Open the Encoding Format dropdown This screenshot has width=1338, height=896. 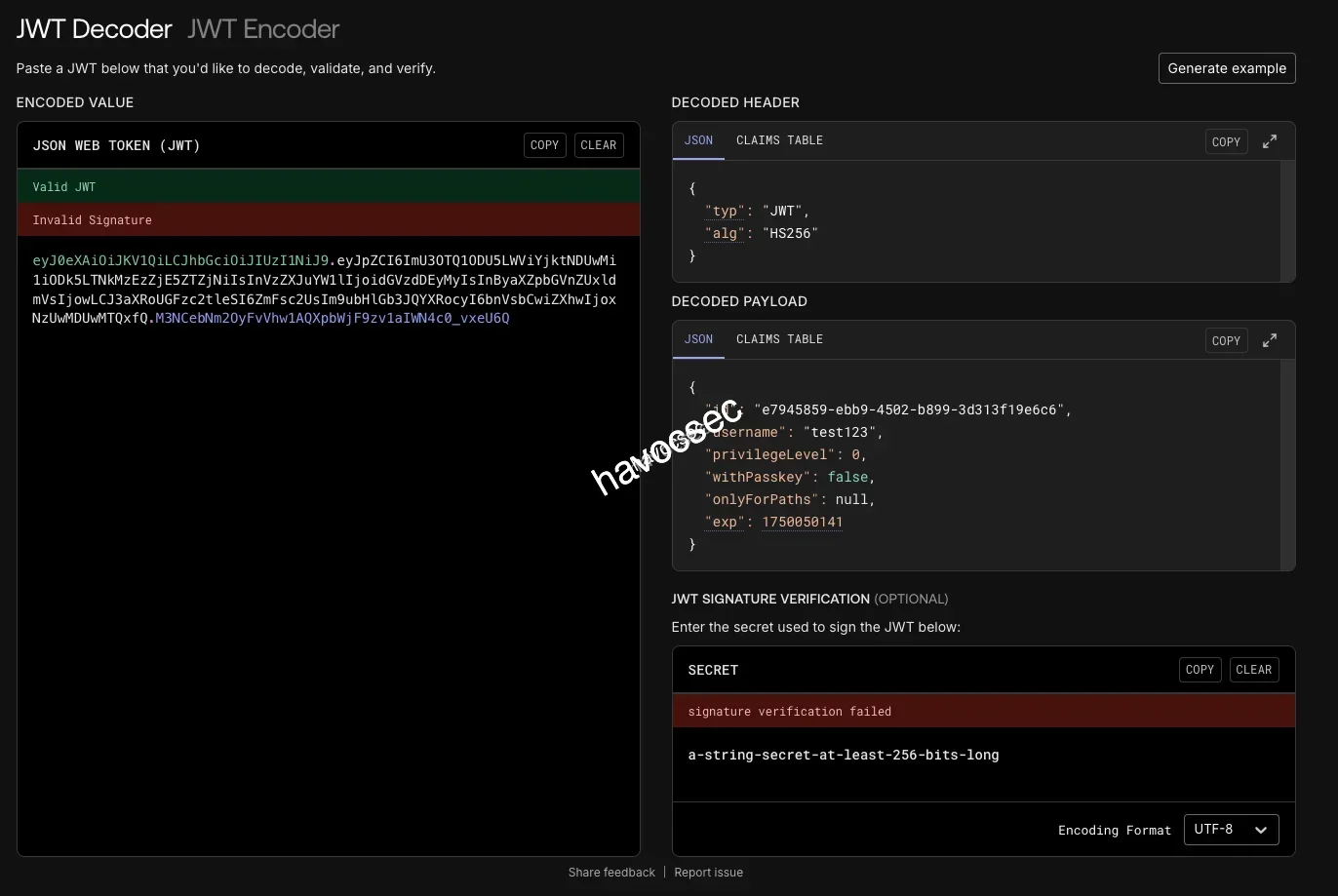click(x=1231, y=830)
